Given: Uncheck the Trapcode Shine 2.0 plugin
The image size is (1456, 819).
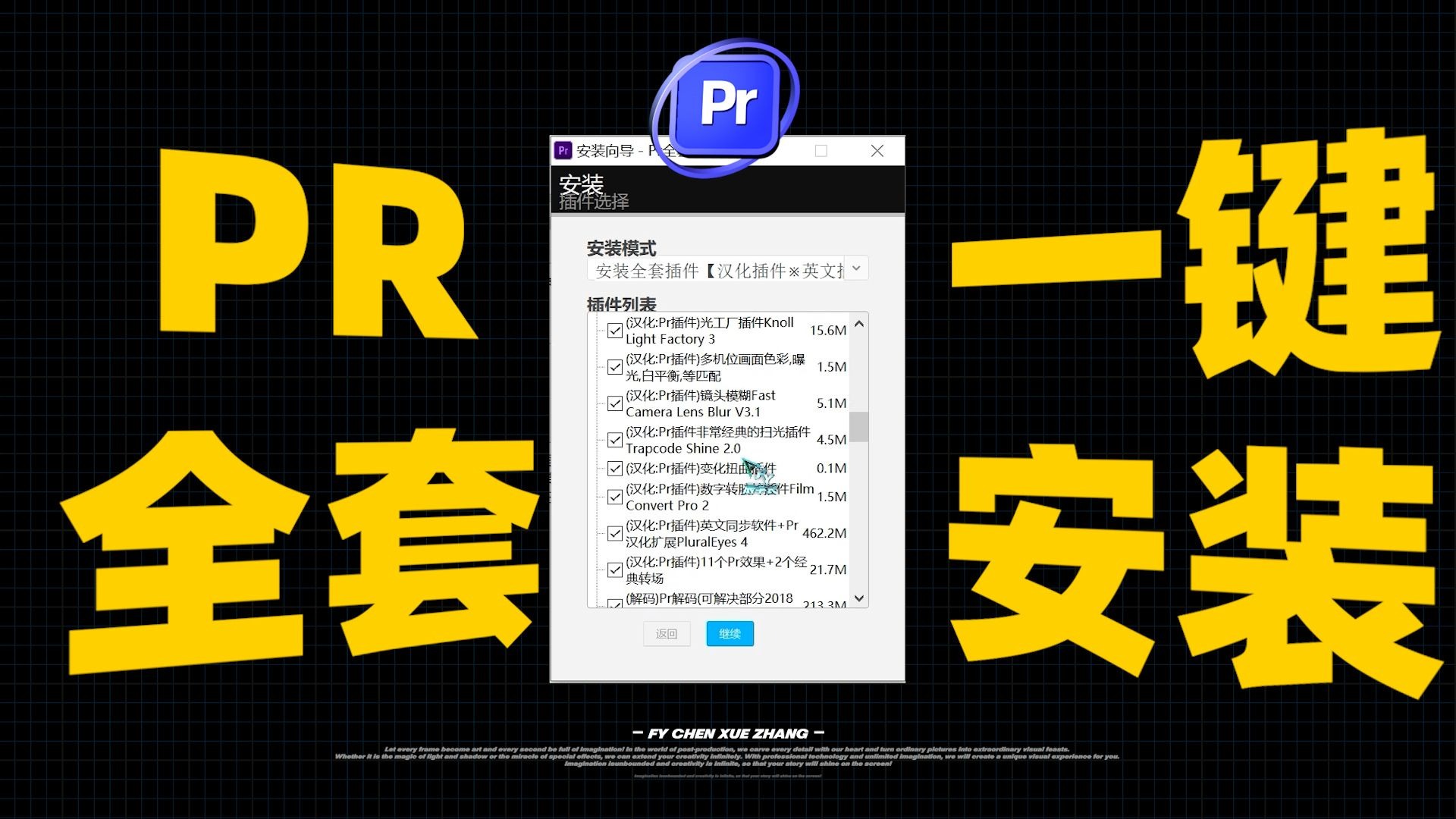Looking at the screenshot, I should [x=615, y=440].
